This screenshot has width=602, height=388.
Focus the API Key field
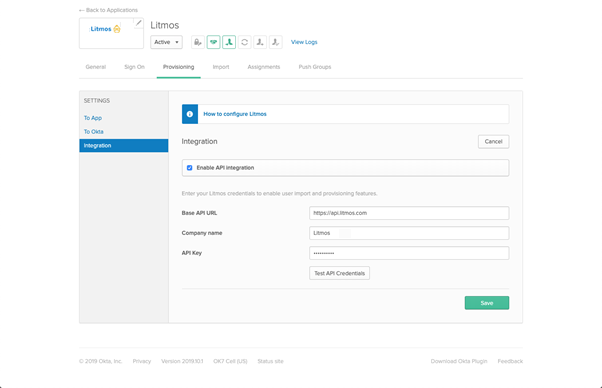pyautogui.click(x=409, y=253)
